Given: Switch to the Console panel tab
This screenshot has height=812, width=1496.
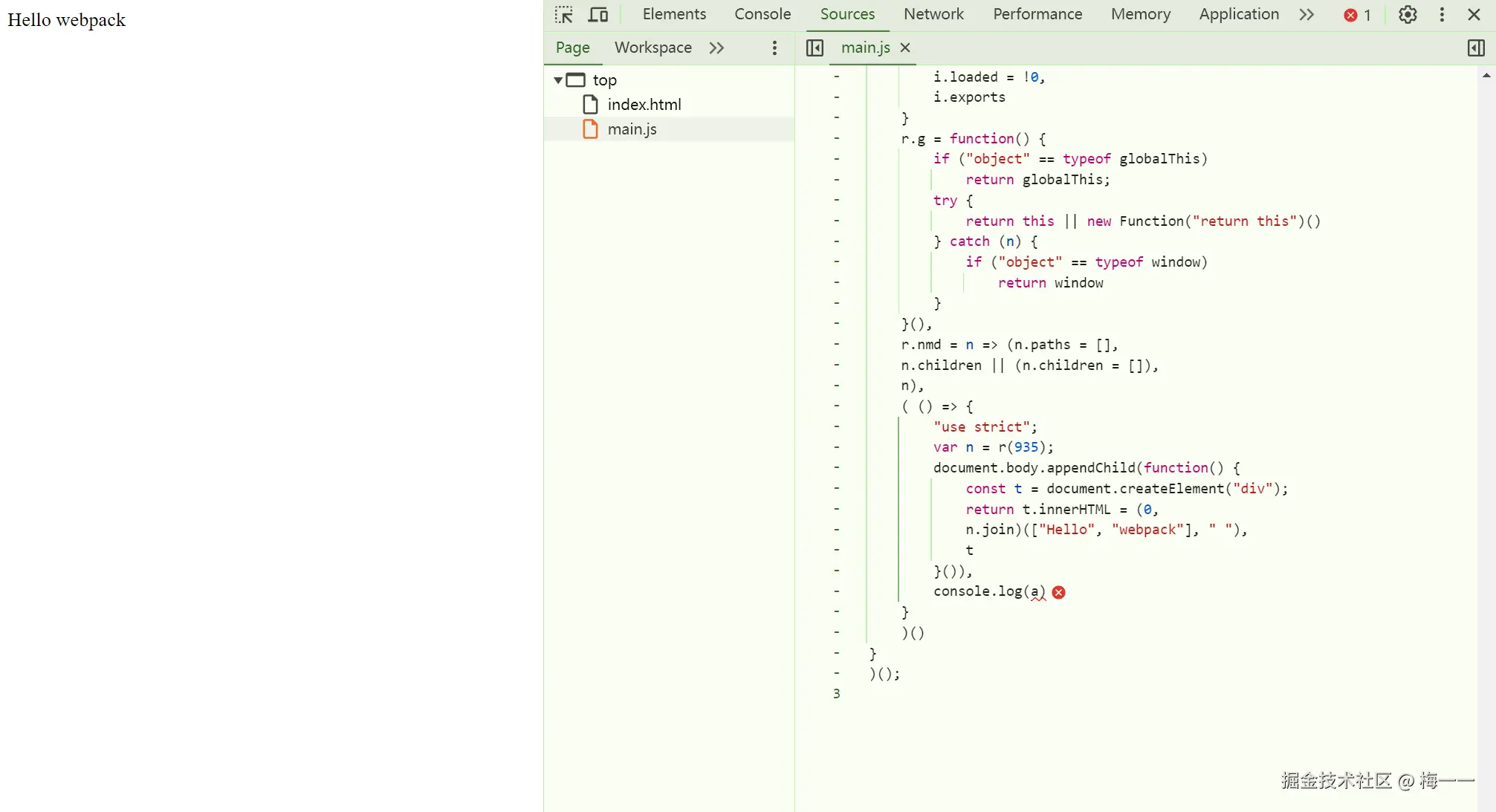Looking at the screenshot, I should click(x=762, y=14).
